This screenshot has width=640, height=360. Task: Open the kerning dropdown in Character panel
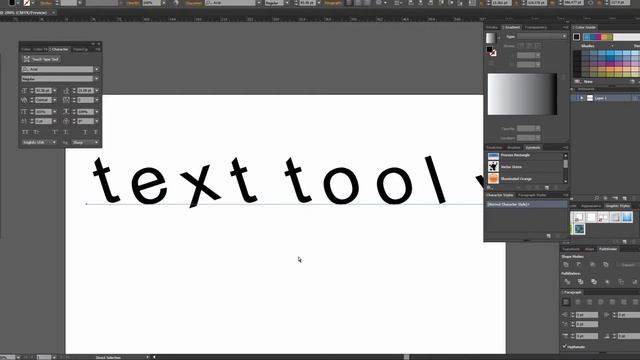coord(55,100)
